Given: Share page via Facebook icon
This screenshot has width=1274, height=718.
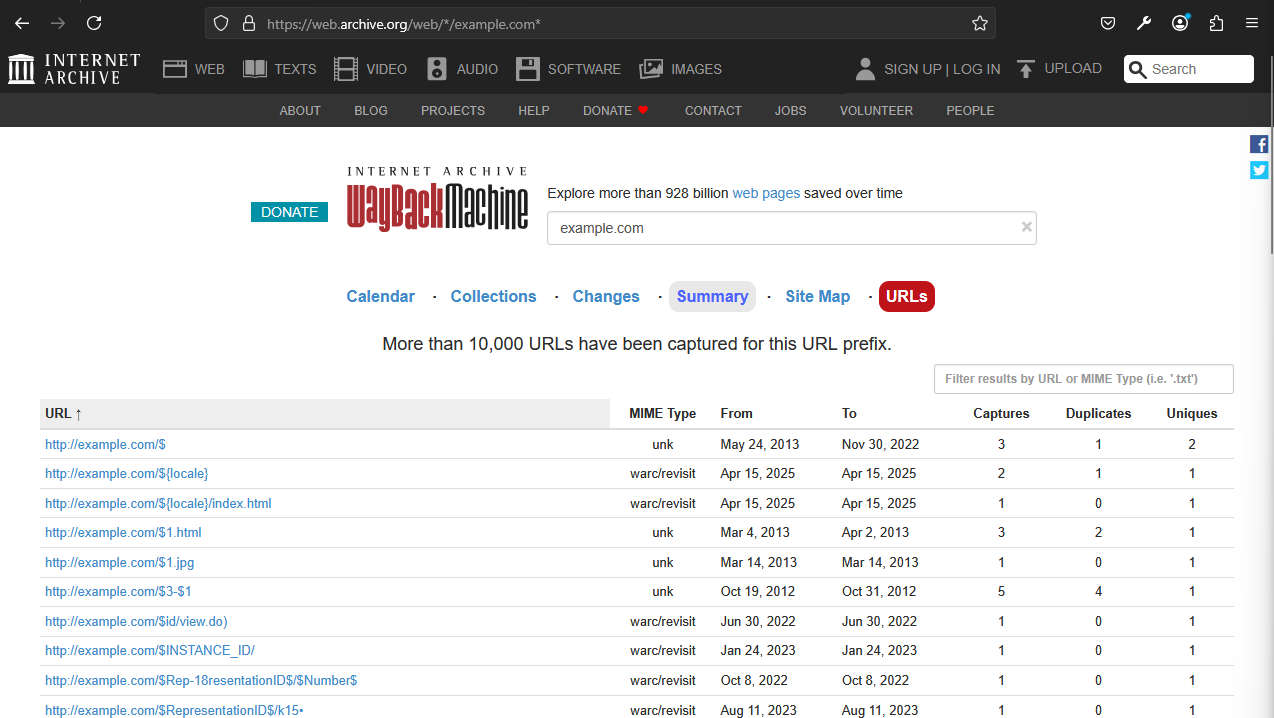Looking at the screenshot, I should (x=1259, y=144).
